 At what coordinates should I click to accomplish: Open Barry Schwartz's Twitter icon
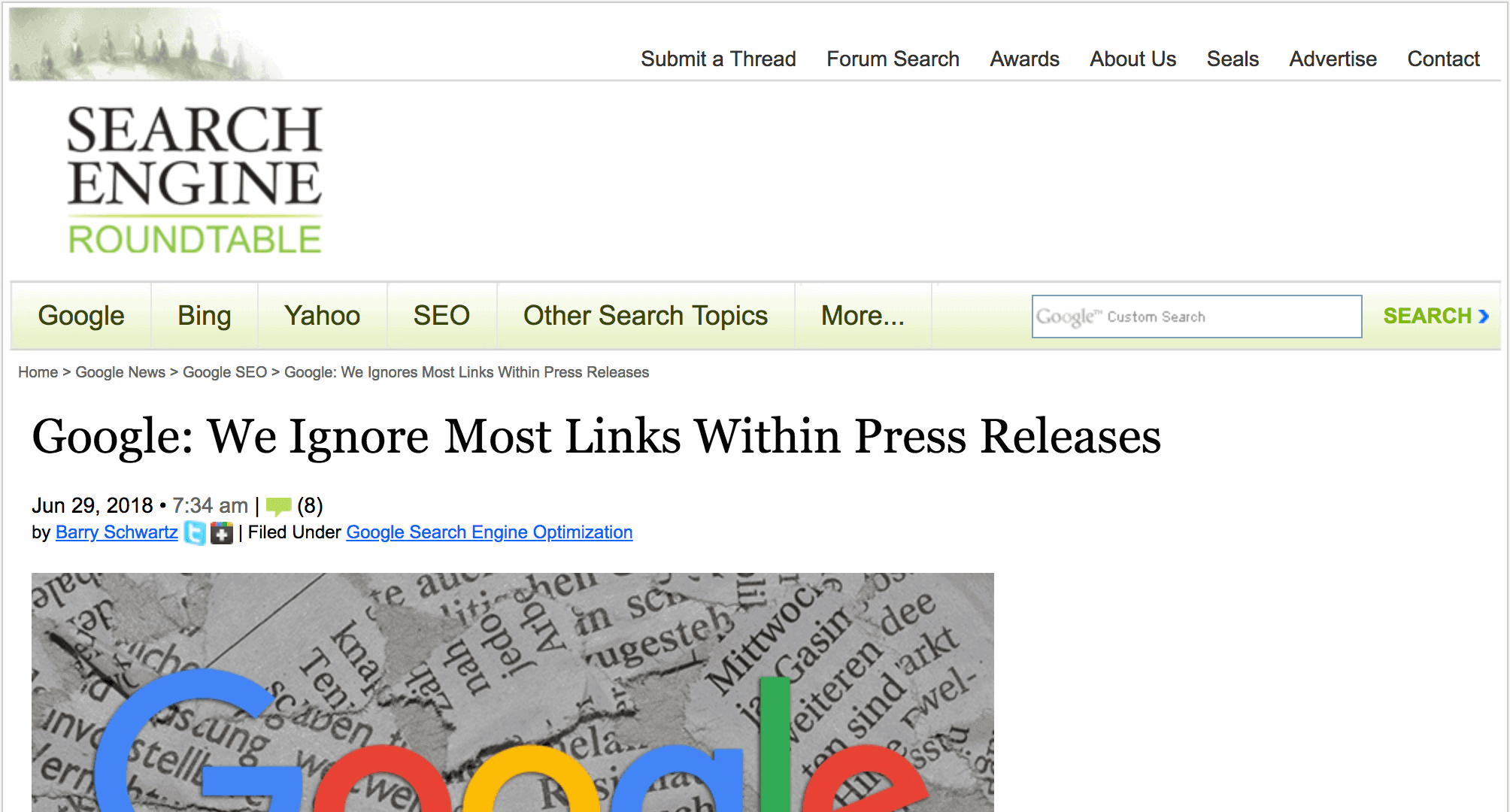click(x=195, y=533)
